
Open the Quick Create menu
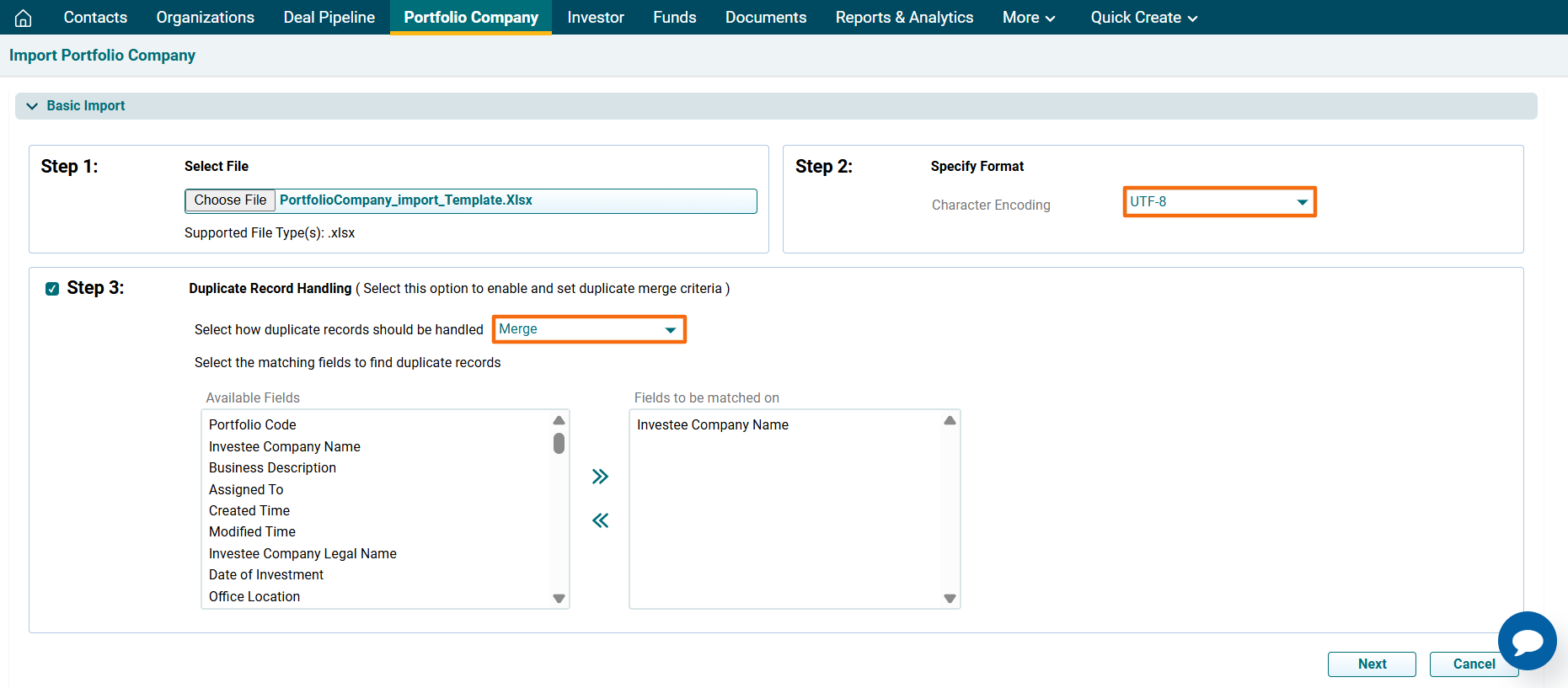pos(1143,18)
